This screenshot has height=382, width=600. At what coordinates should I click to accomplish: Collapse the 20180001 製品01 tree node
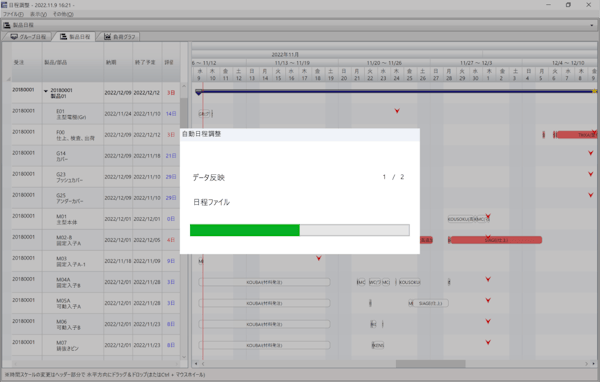[x=46, y=91]
